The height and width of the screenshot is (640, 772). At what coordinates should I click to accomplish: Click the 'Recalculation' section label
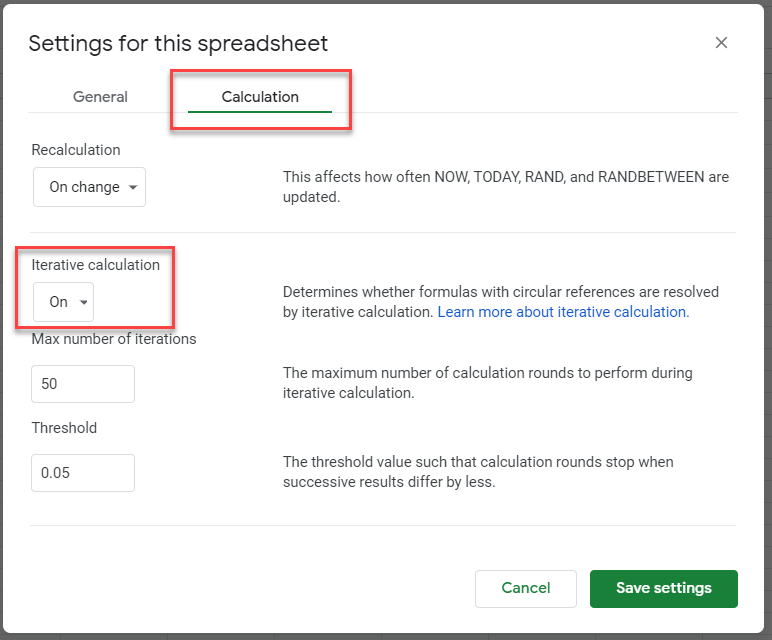tap(76, 150)
